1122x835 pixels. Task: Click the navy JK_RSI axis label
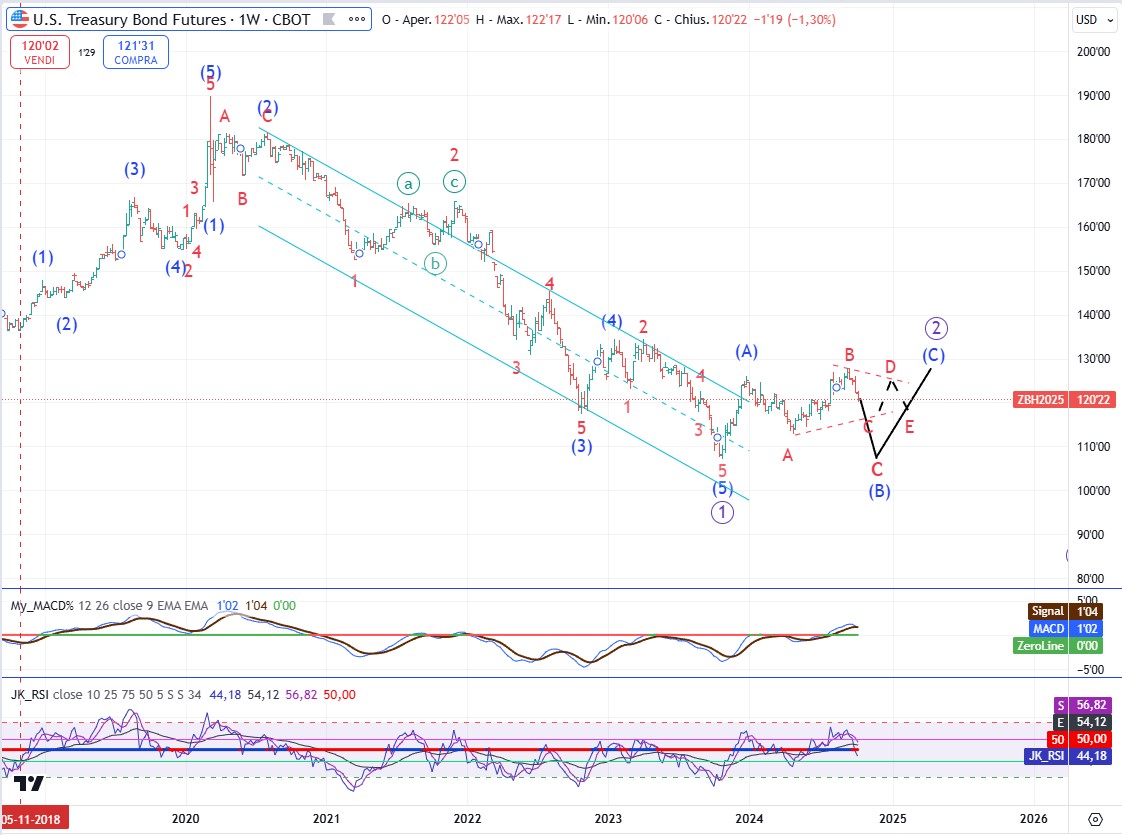(1045, 756)
